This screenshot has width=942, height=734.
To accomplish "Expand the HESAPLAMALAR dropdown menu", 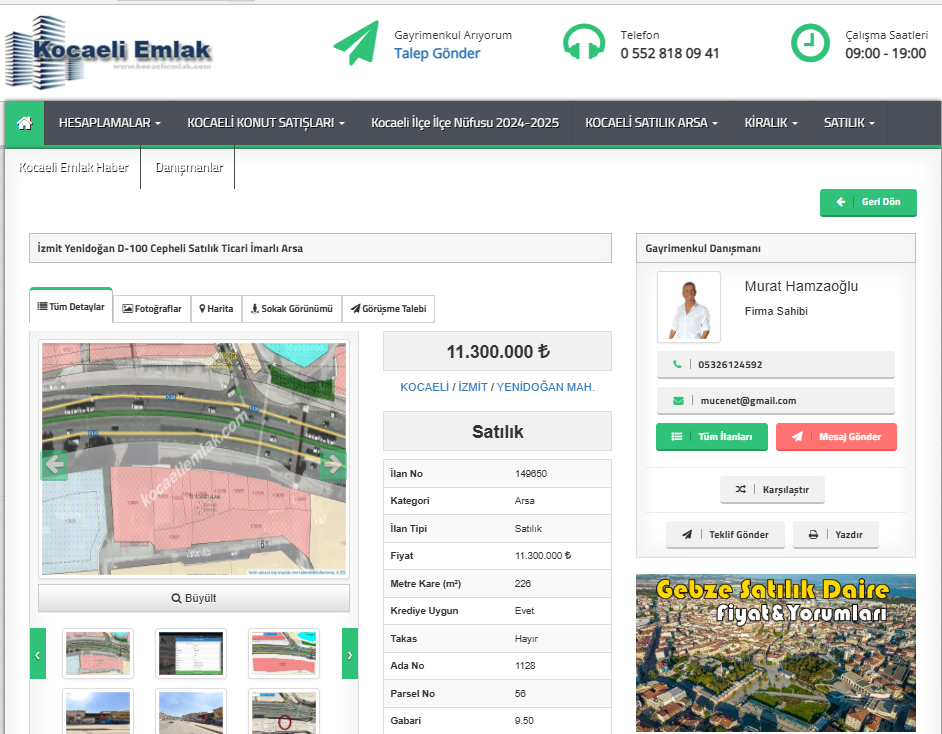I will [110, 123].
